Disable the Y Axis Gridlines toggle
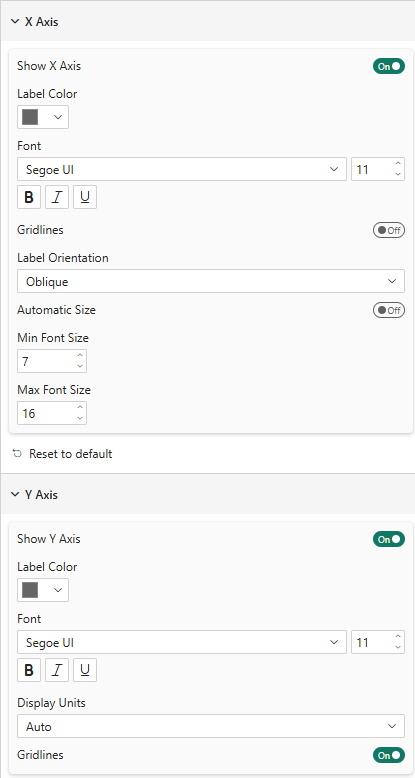Image resolution: width=415 pixels, height=778 pixels. tap(389, 755)
